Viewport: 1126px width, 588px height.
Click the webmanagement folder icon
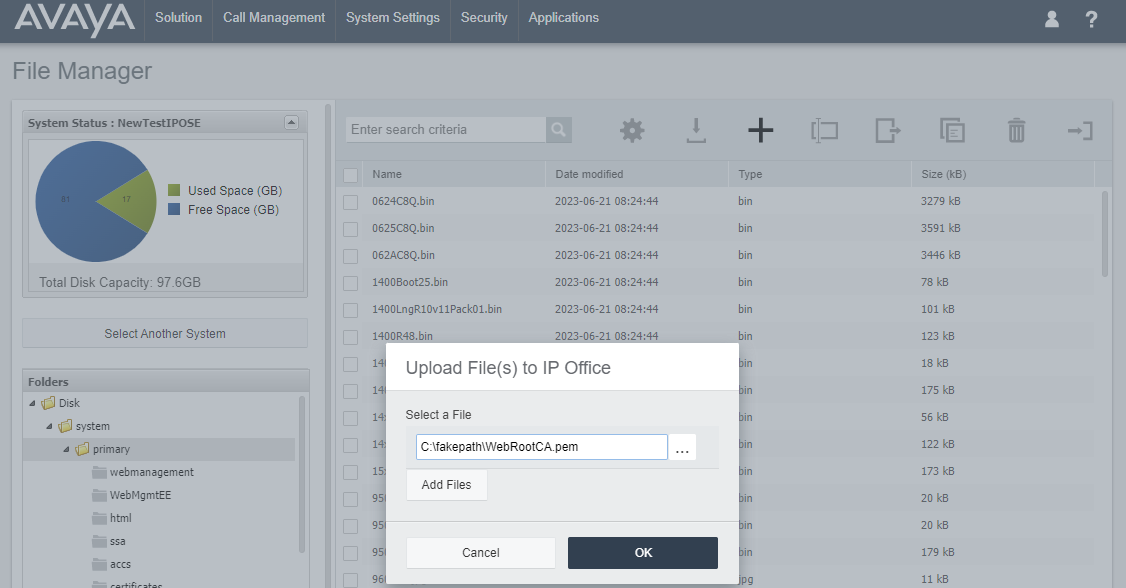click(99, 472)
